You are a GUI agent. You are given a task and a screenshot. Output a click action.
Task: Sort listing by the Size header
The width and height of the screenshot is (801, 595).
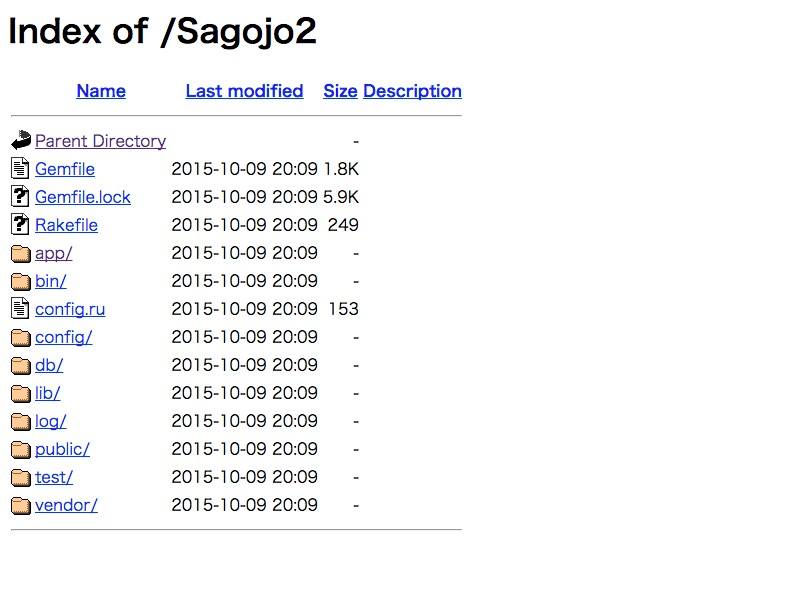pos(340,91)
